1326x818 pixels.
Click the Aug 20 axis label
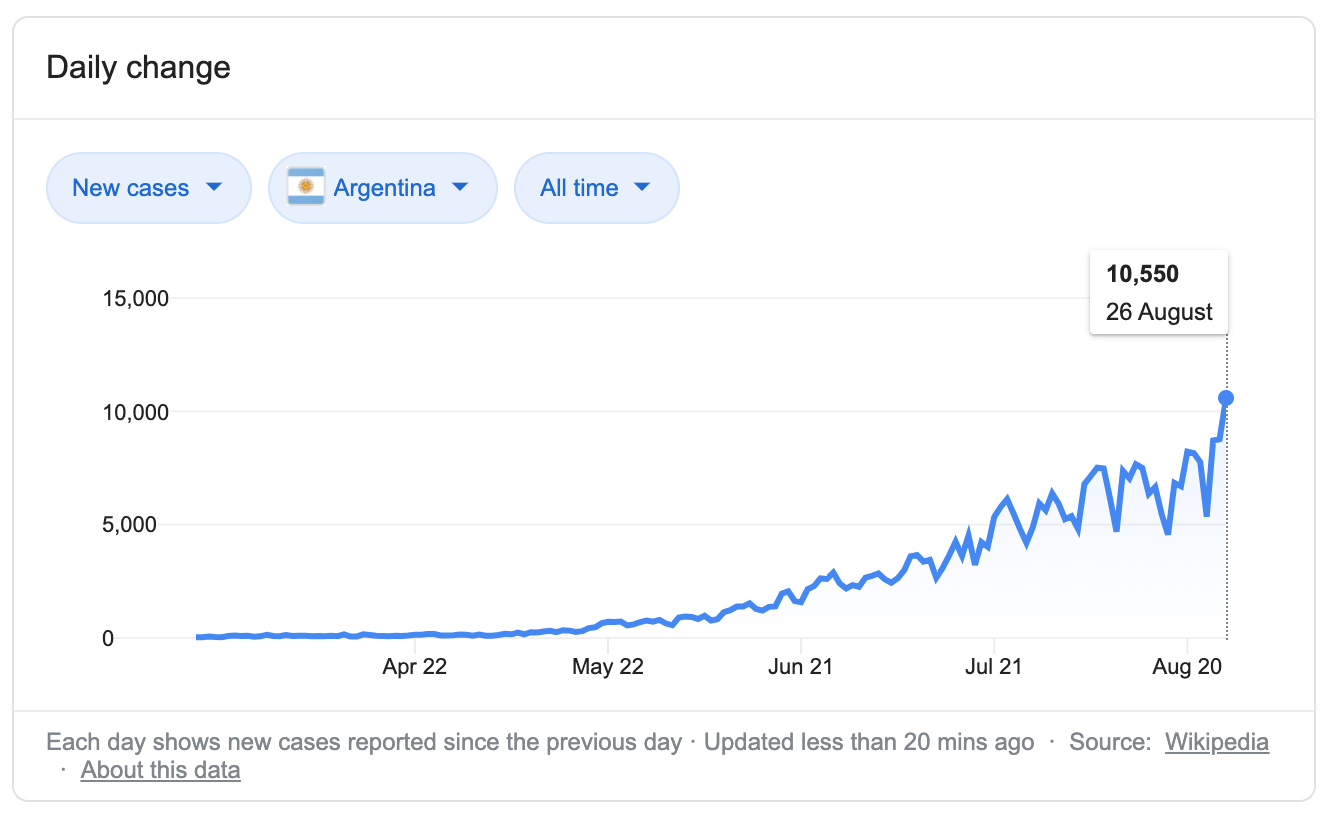tap(1186, 667)
